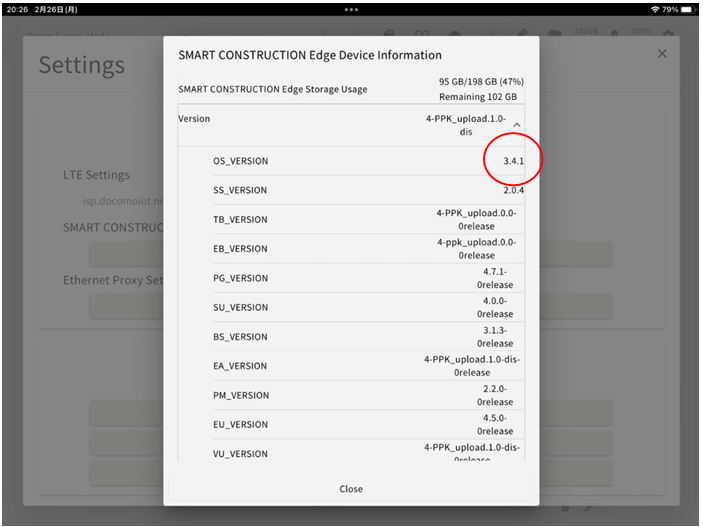Tap the 20:26 clock in status bar
Screen dimensions: 703x527
17,9
